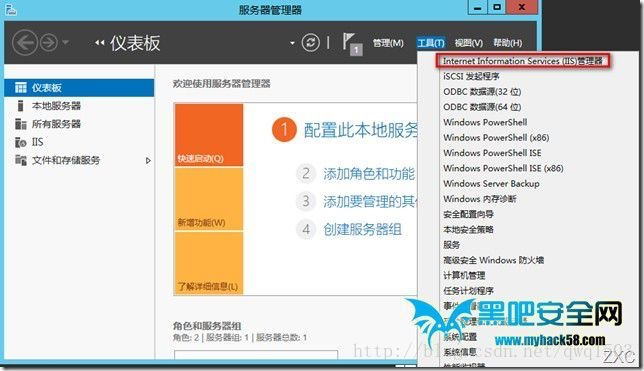Click the forward navigation arrow

tap(49, 43)
